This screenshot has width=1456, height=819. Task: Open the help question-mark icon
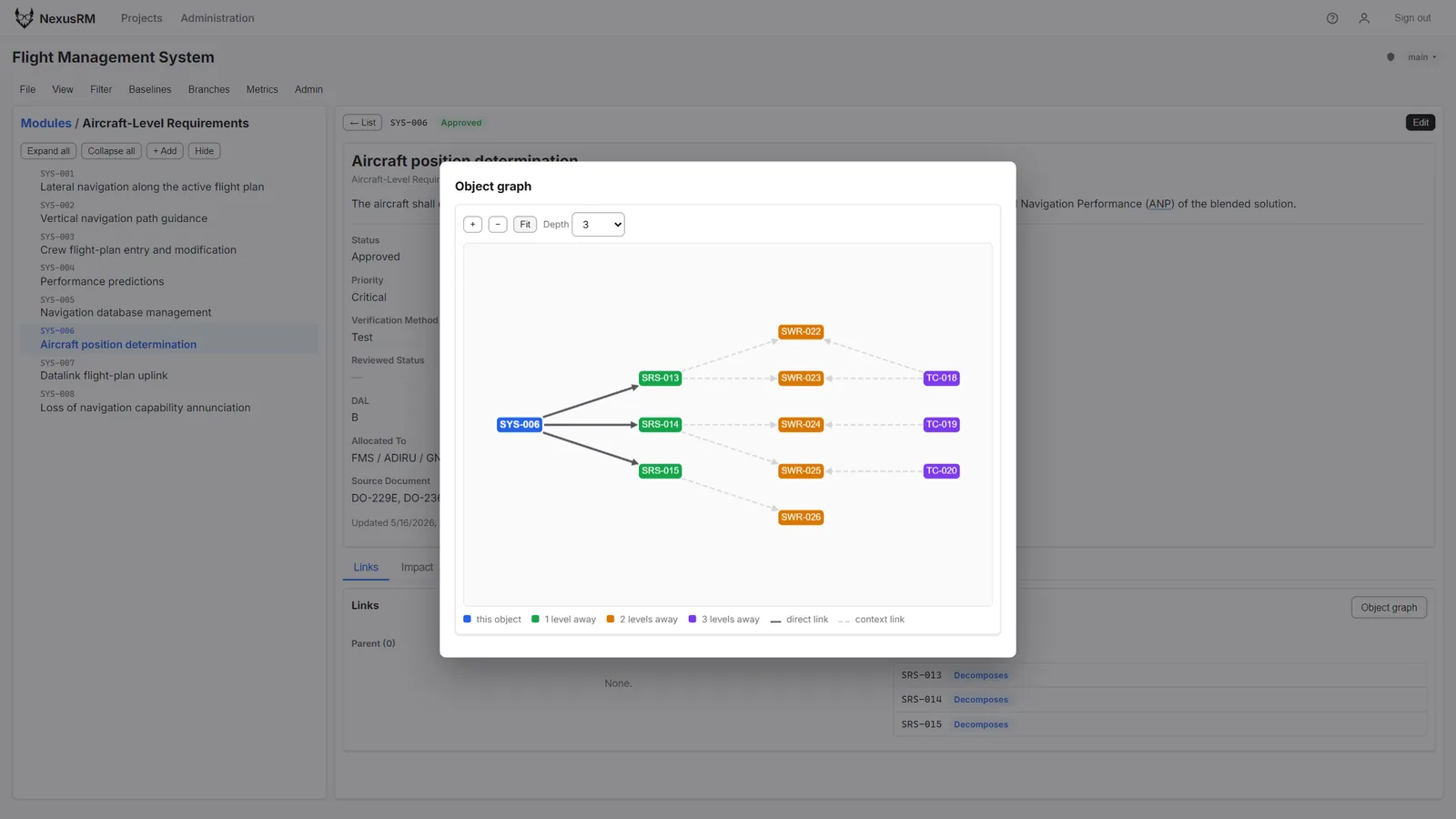[1332, 18]
